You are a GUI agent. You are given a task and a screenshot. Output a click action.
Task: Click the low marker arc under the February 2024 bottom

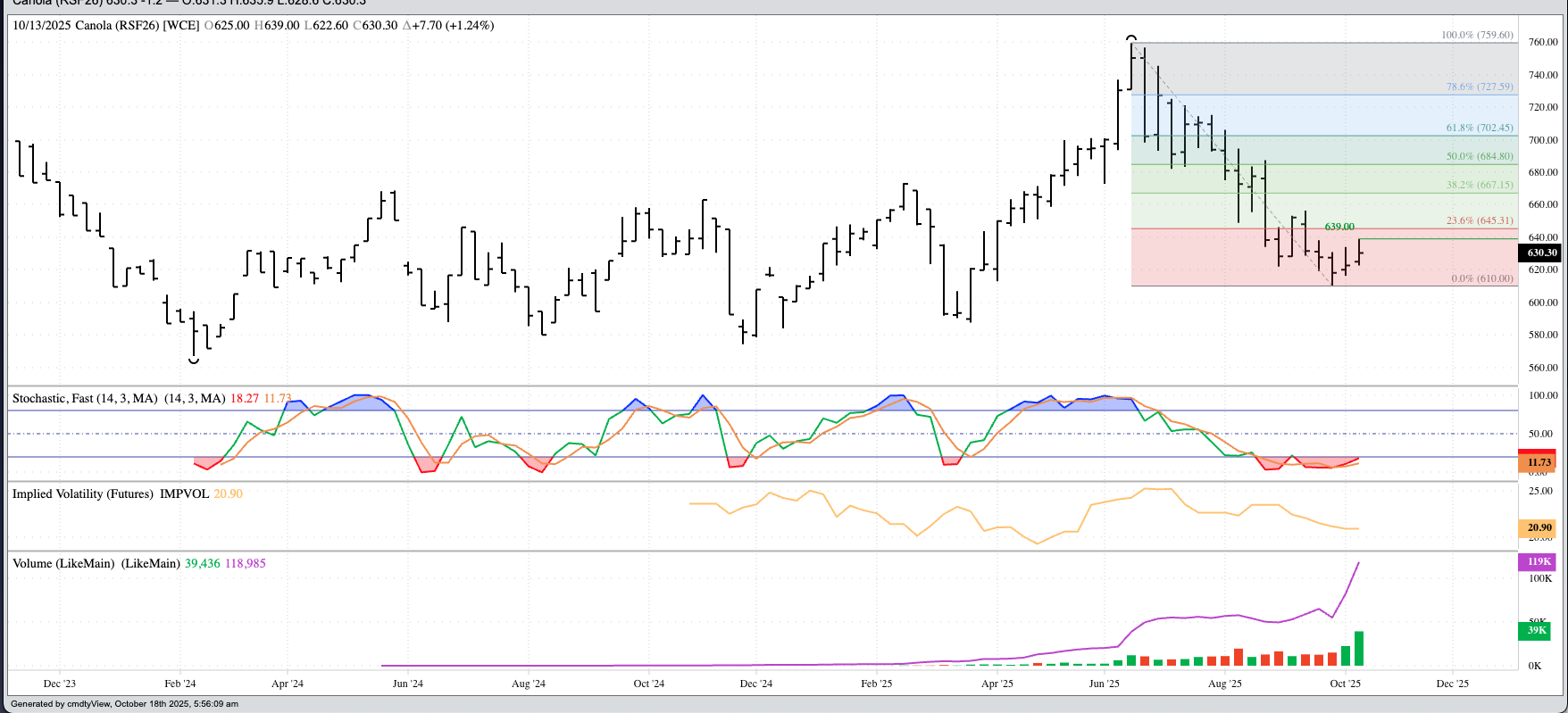(x=194, y=361)
